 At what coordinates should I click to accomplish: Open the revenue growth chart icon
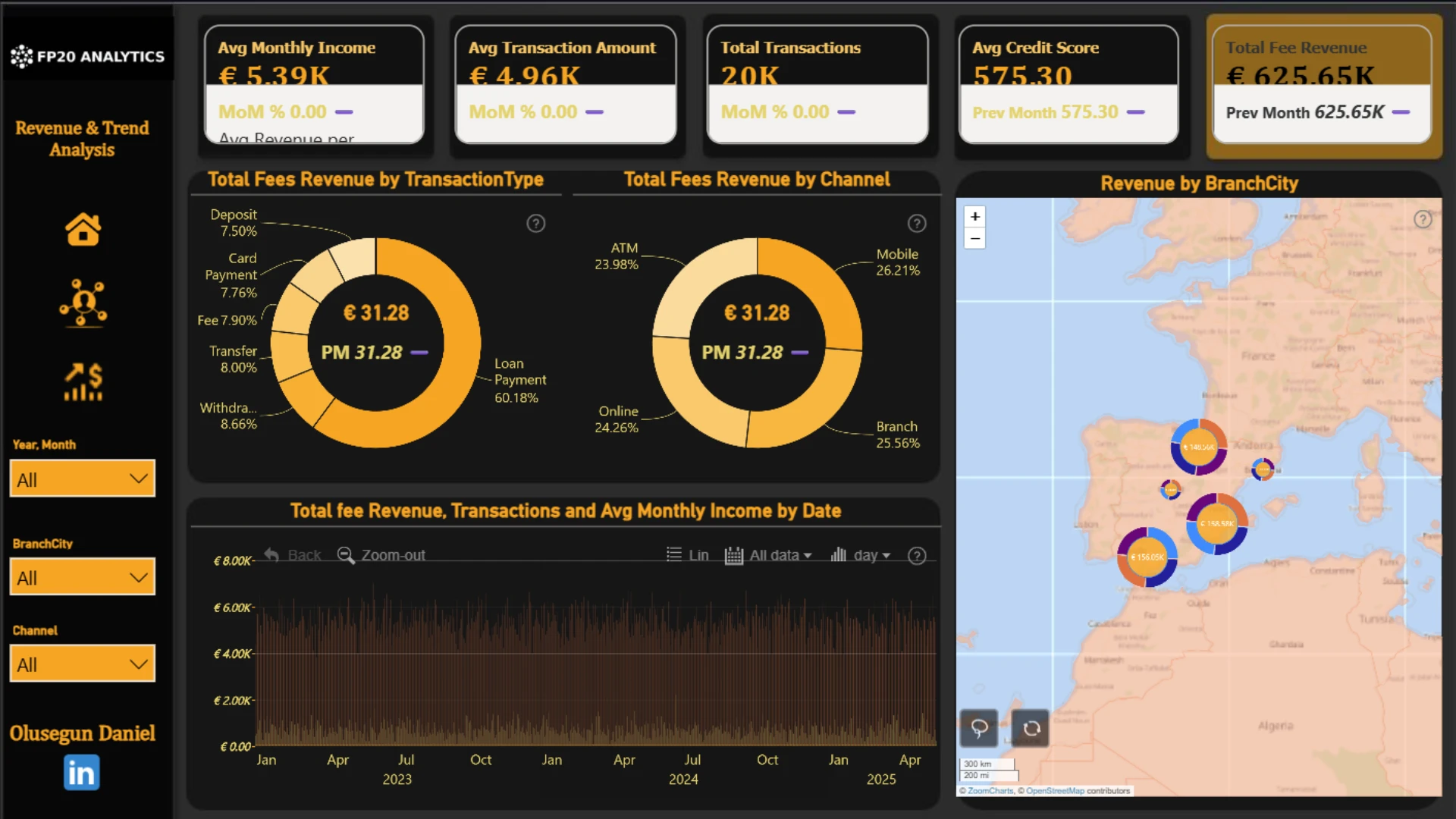pyautogui.click(x=83, y=381)
